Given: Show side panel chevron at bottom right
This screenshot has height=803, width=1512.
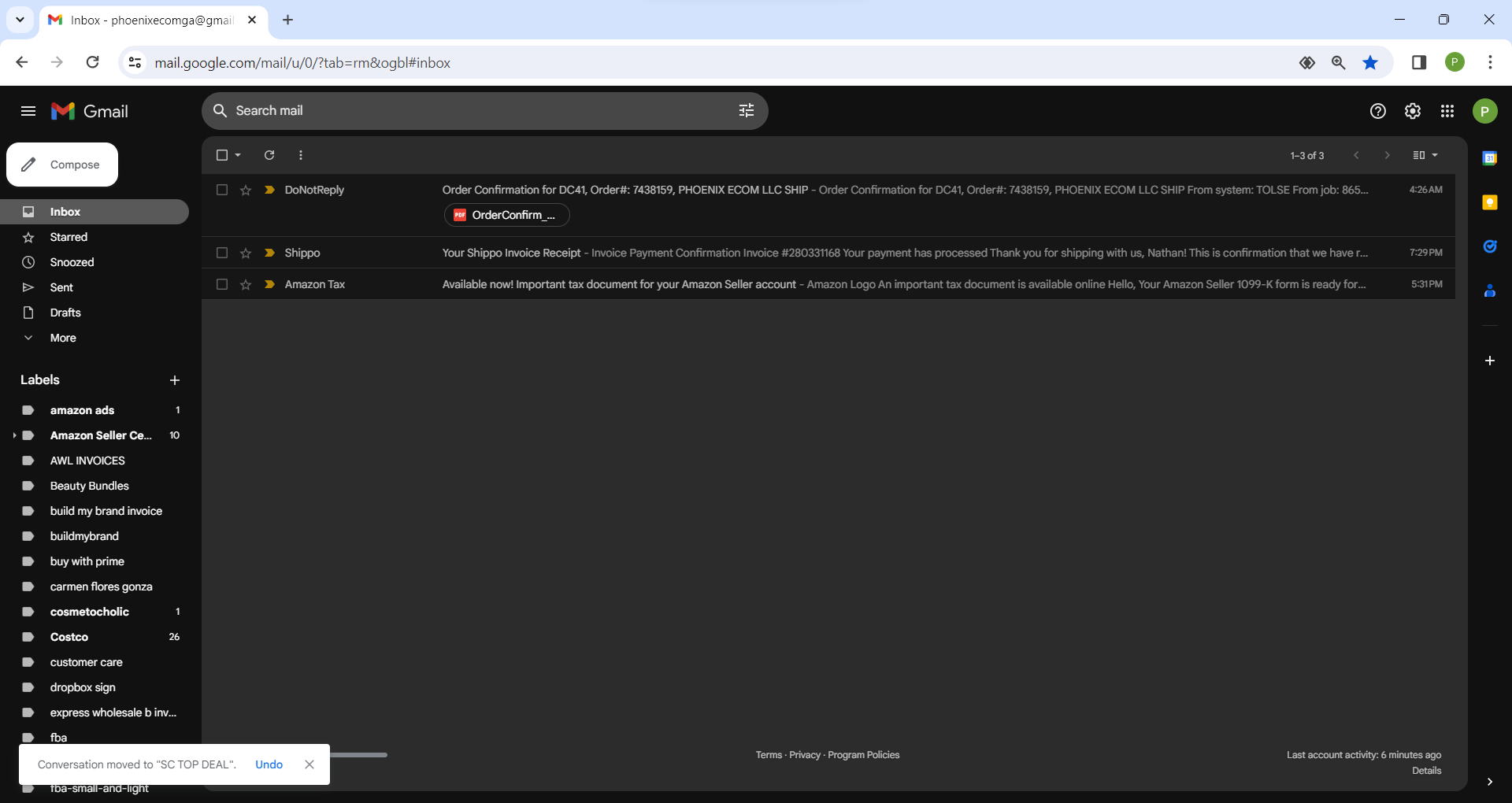Looking at the screenshot, I should click(1490, 782).
